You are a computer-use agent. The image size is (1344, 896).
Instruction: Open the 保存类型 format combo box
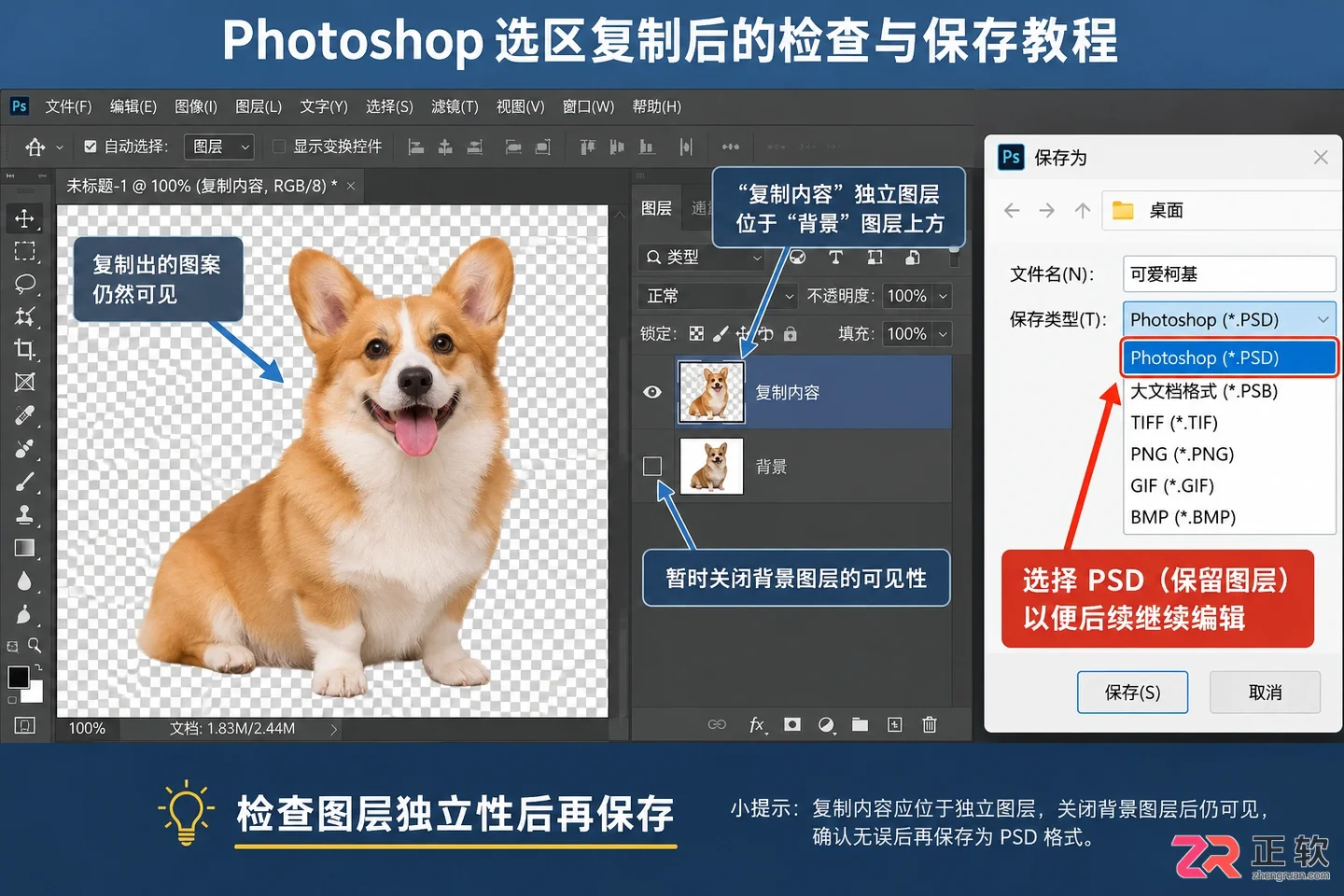pyautogui.click(x=1229, y=319)
